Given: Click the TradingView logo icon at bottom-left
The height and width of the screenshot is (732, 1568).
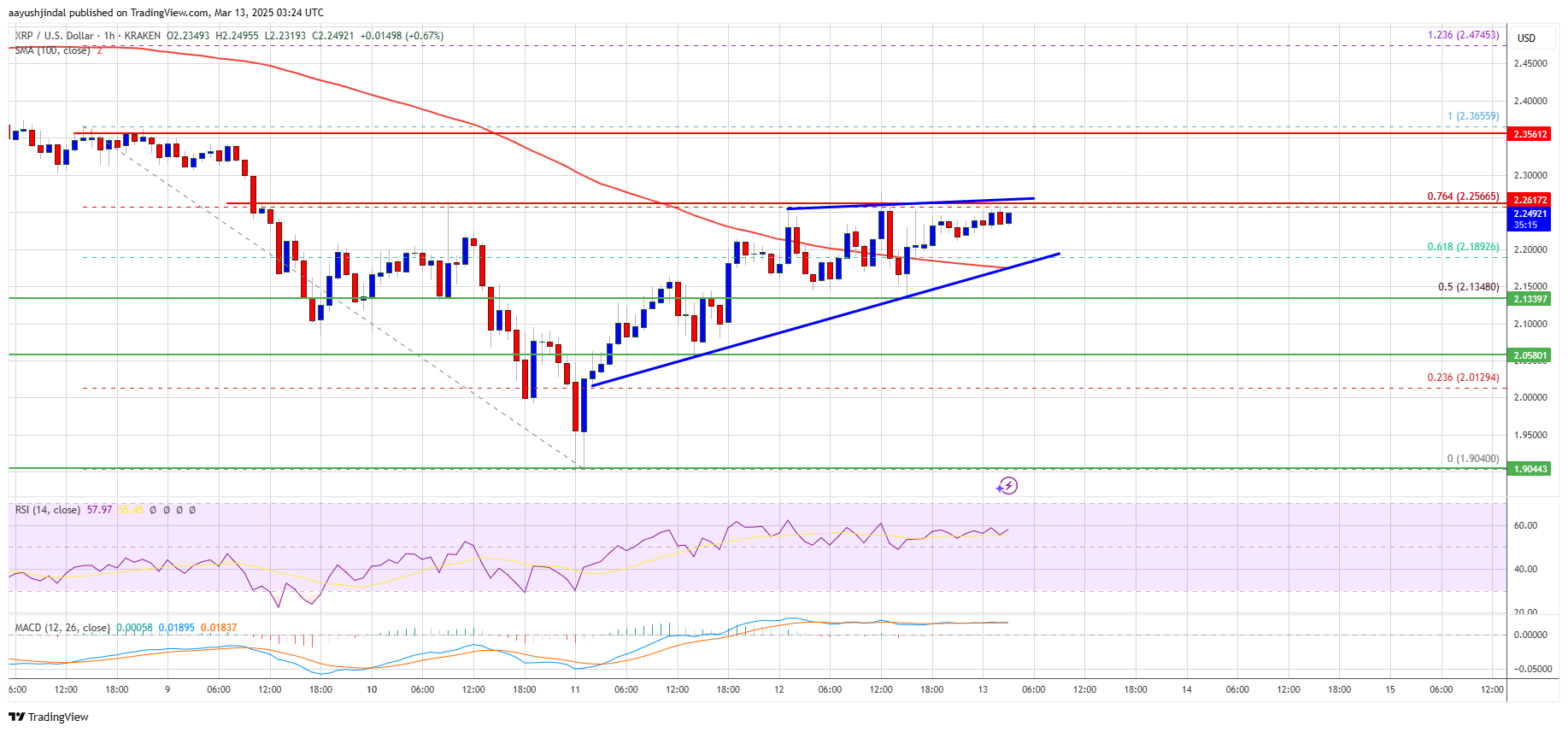Looking at the screenshot, I should pos(16,717).
